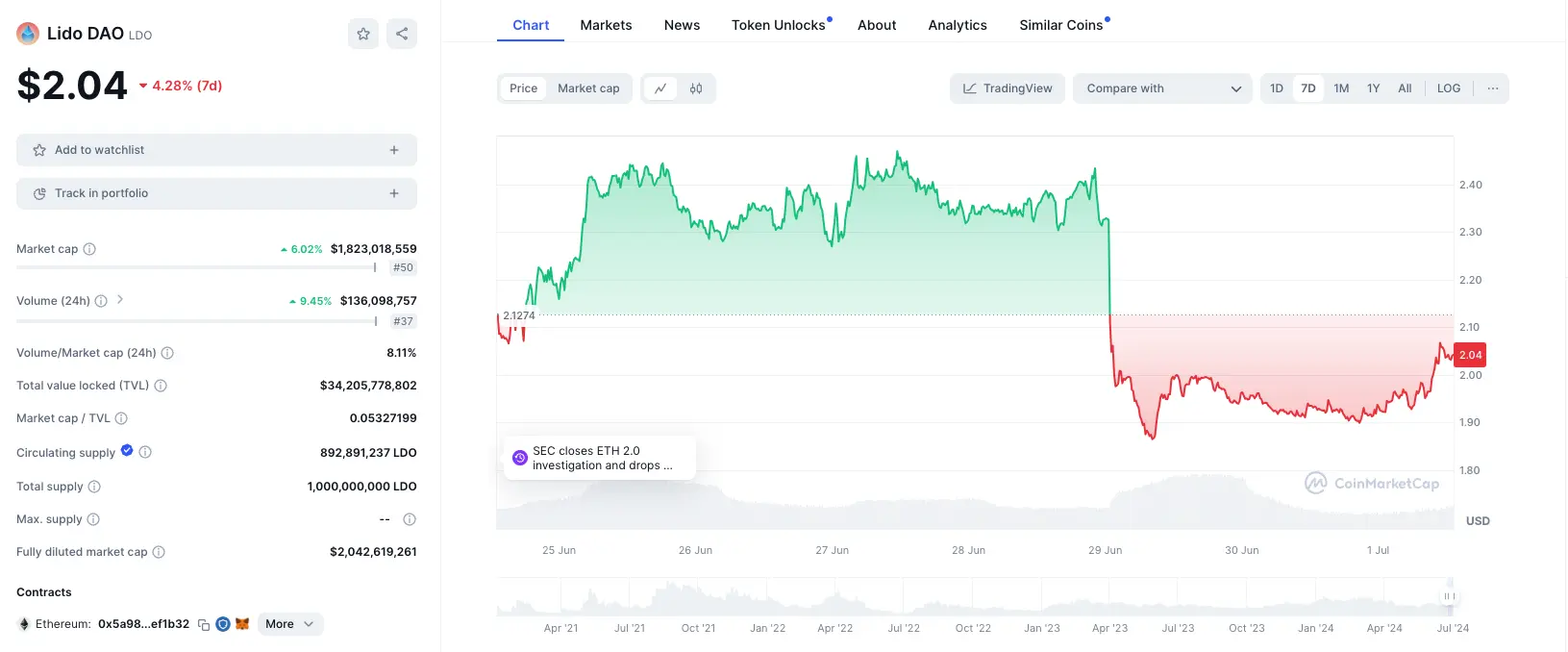Copy the Ethereum contract address
Viewport: 1568px width, 652px height.
tap(204, 624)
